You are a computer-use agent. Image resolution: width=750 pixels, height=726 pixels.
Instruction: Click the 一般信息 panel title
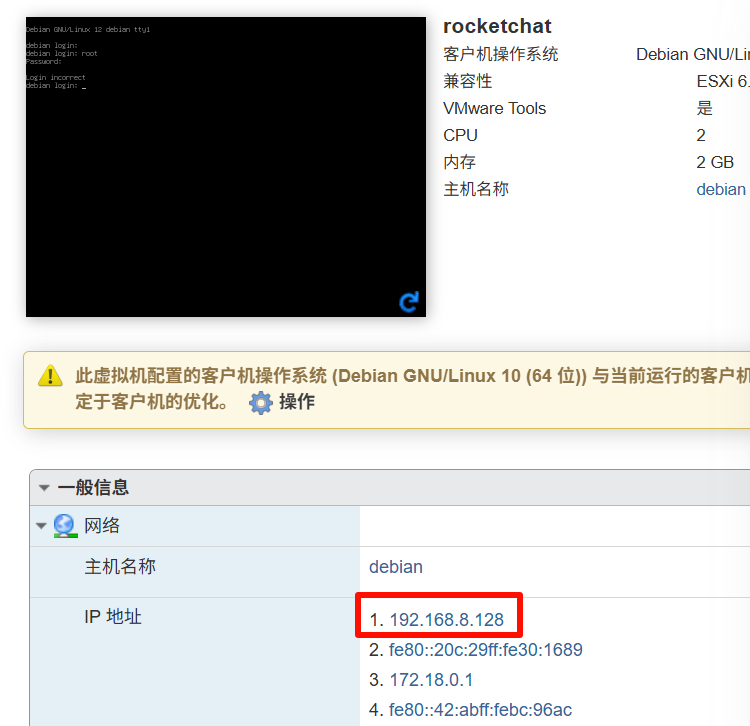click(93, 487)
